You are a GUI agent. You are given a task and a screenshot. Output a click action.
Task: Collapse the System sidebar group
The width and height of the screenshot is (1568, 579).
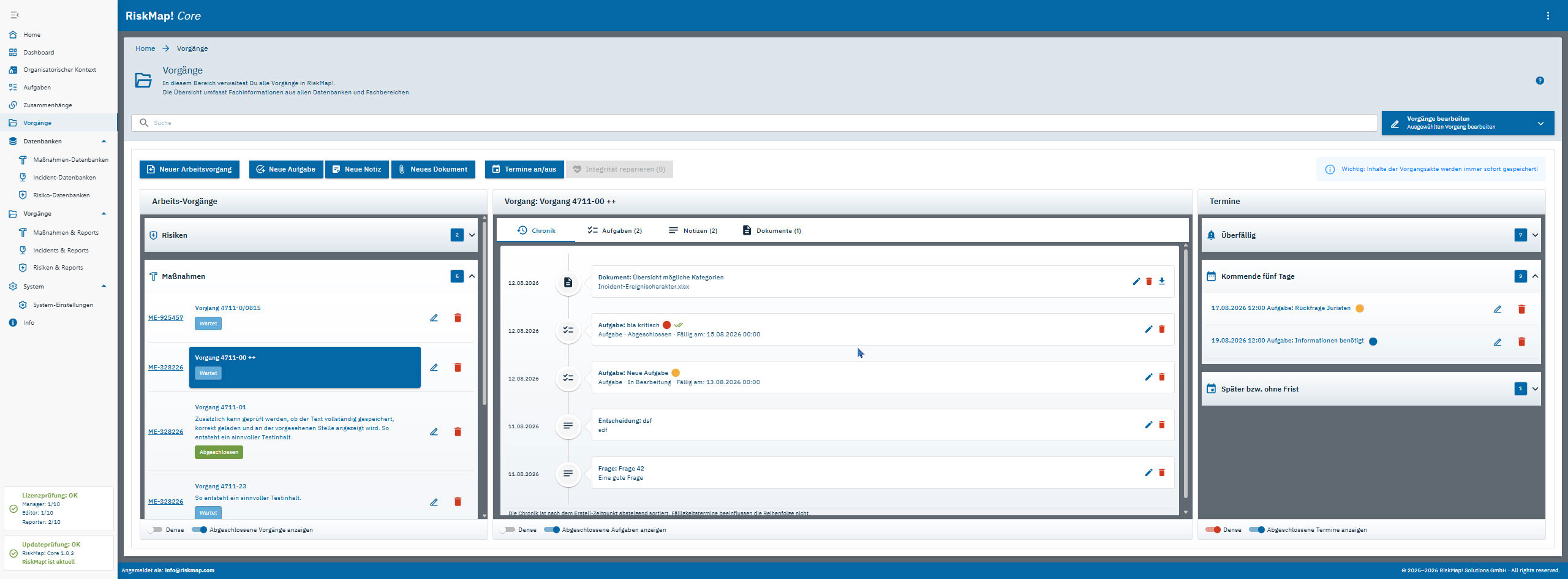[104, 286]
